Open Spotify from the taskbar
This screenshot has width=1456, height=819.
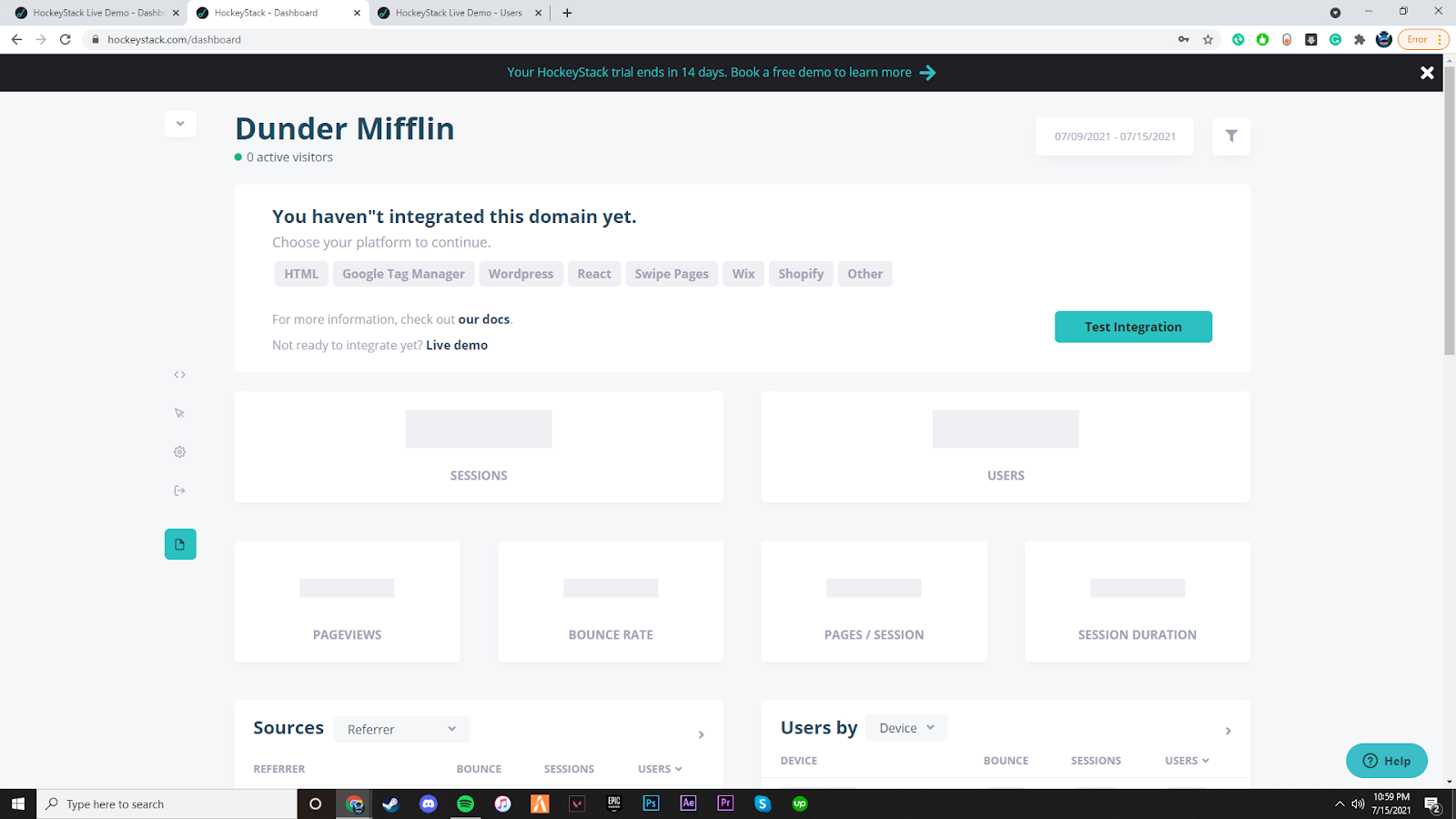point(465,804)
